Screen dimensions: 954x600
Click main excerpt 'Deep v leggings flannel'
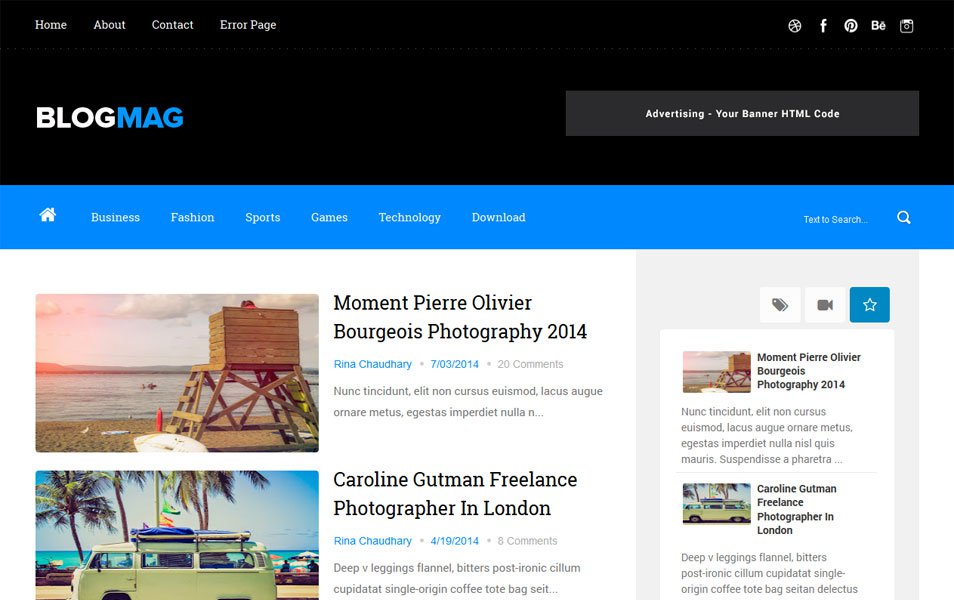[x=457, y=578]
